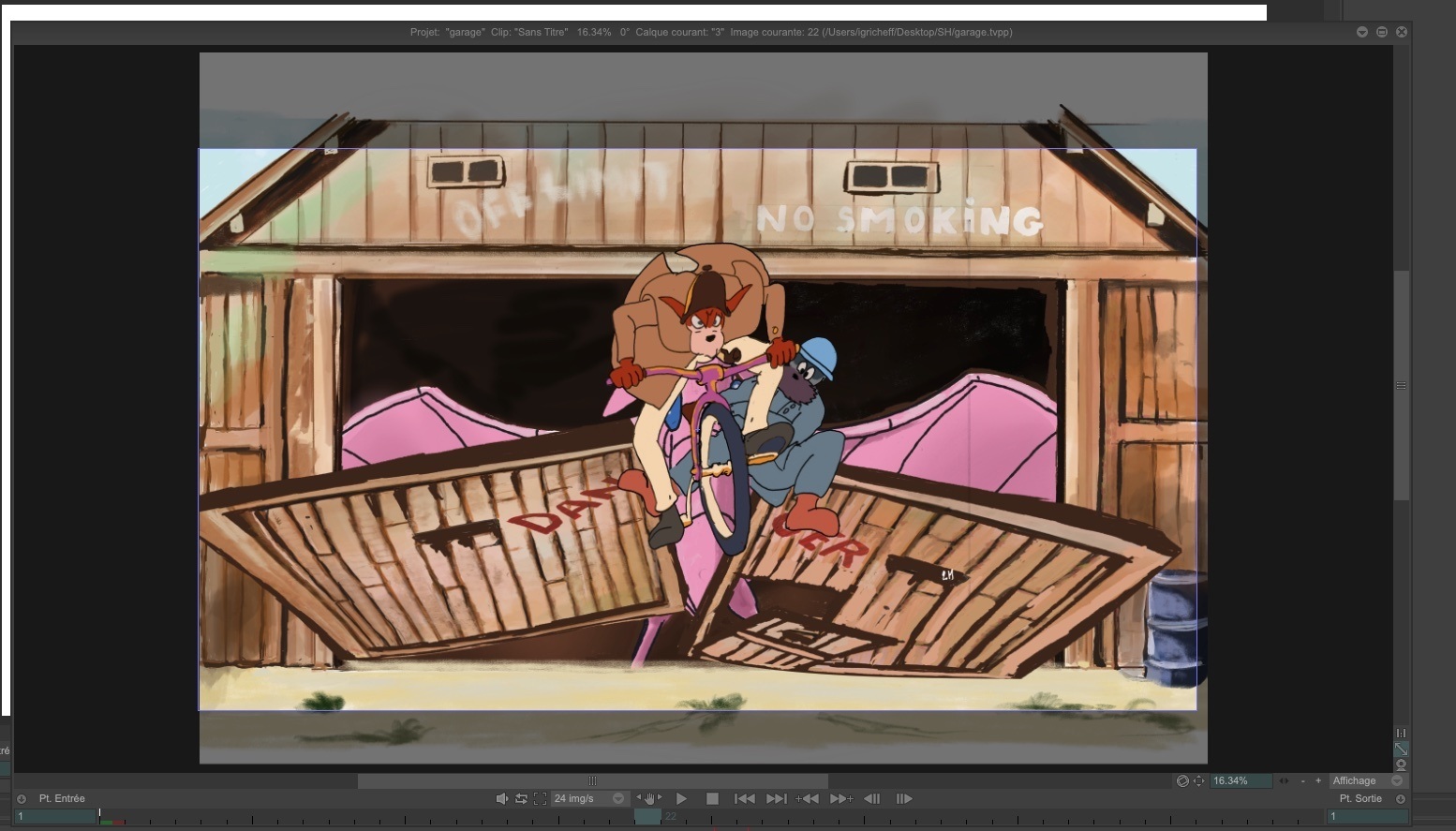Click current frame 22 marker on timeline
Screen dimensions: 1456x831
click(648, 817)
